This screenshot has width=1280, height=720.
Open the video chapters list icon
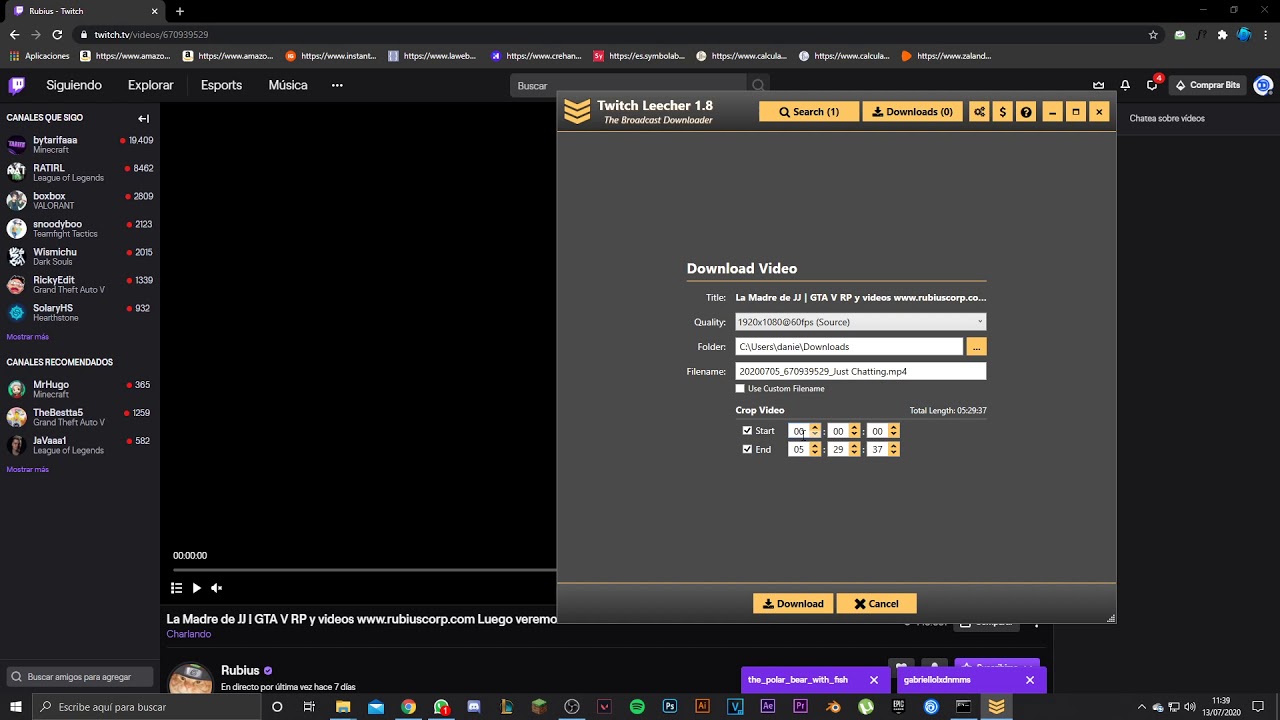click(176, 588)
